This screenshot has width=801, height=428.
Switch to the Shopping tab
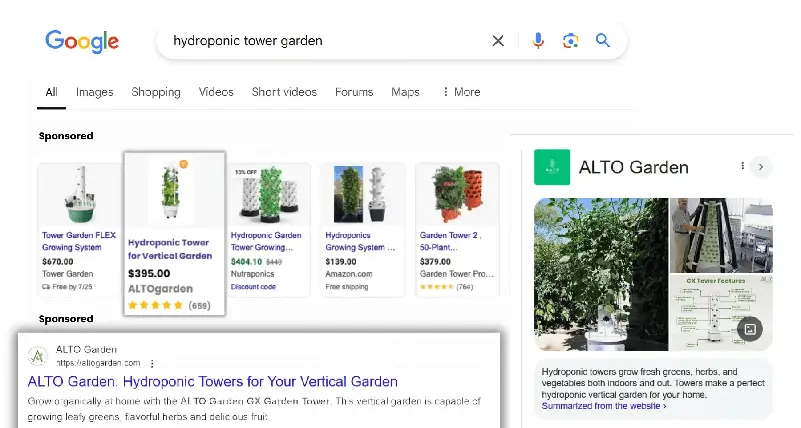tap(156, 92)
